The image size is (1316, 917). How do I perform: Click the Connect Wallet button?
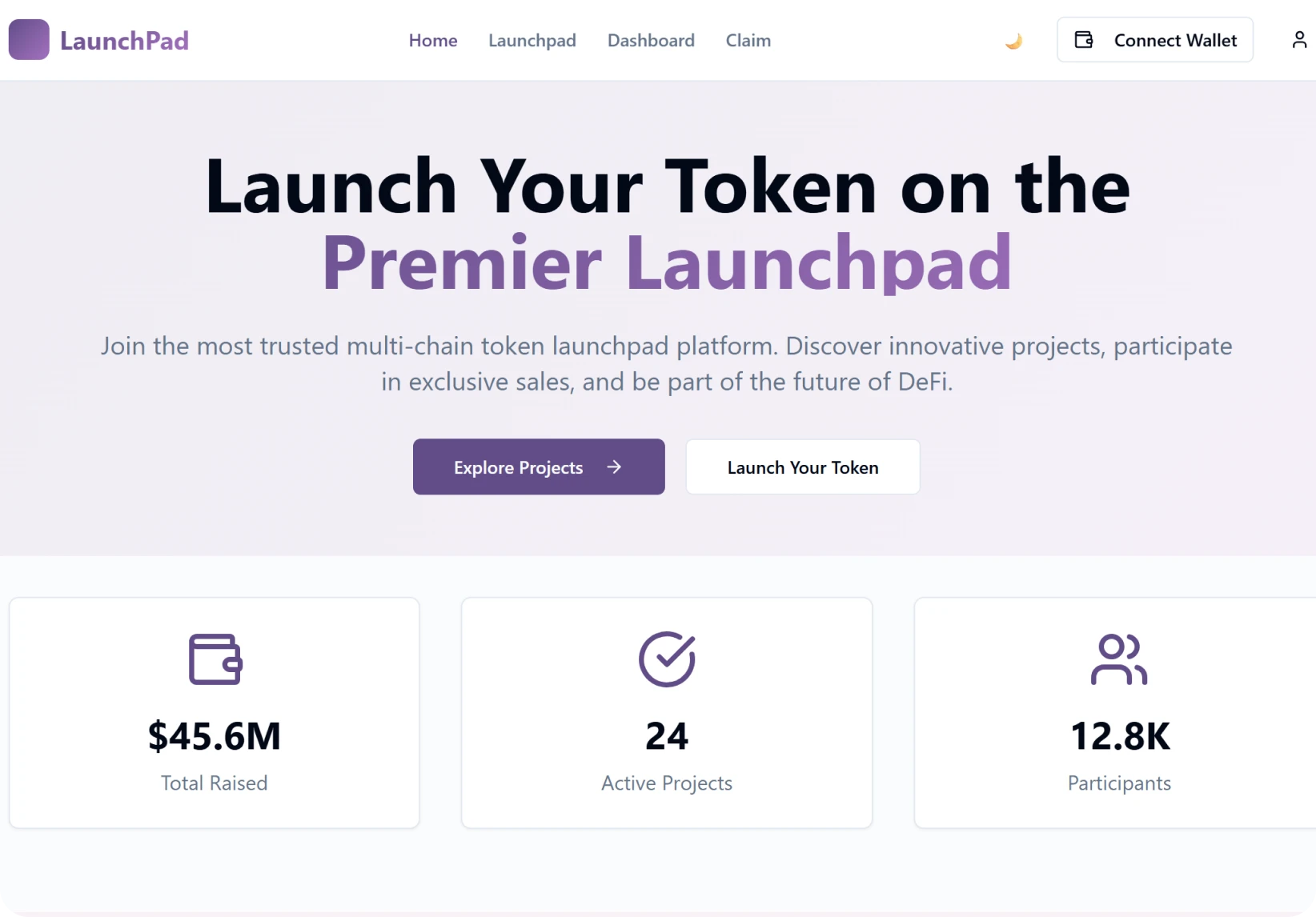1156,39
